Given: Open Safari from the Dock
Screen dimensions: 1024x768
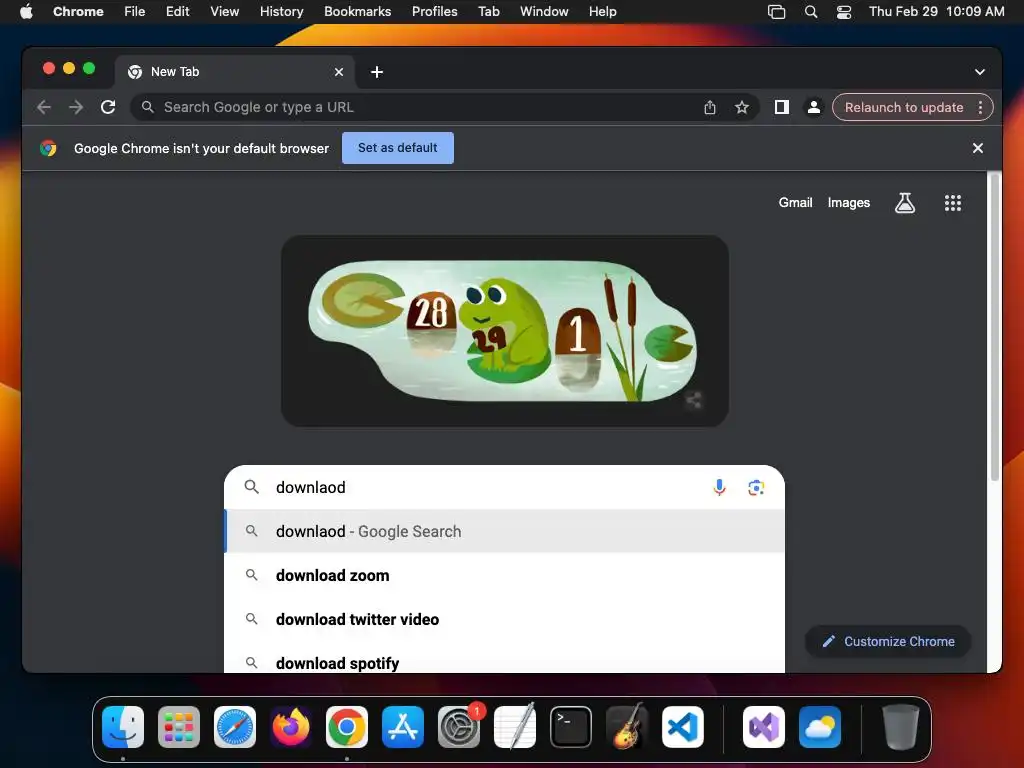Looking at the screenshot, I should [234, 727].
